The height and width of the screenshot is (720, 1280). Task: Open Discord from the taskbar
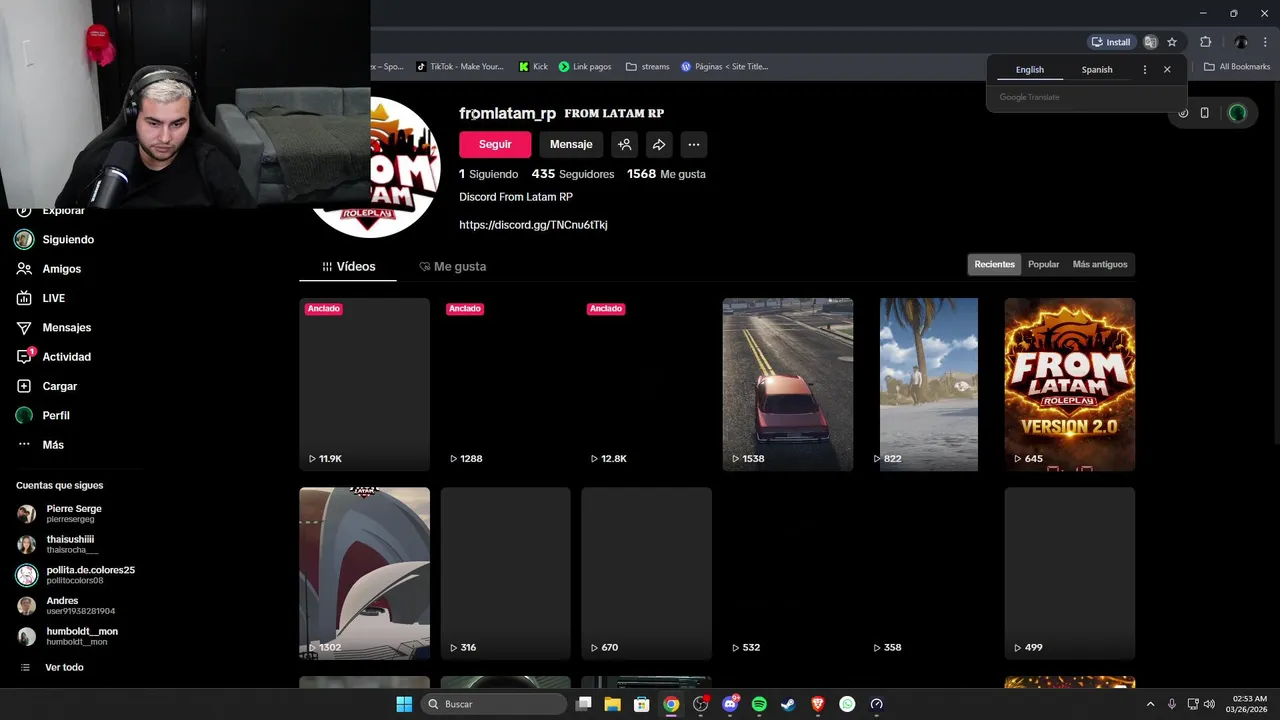click(730, 704)
